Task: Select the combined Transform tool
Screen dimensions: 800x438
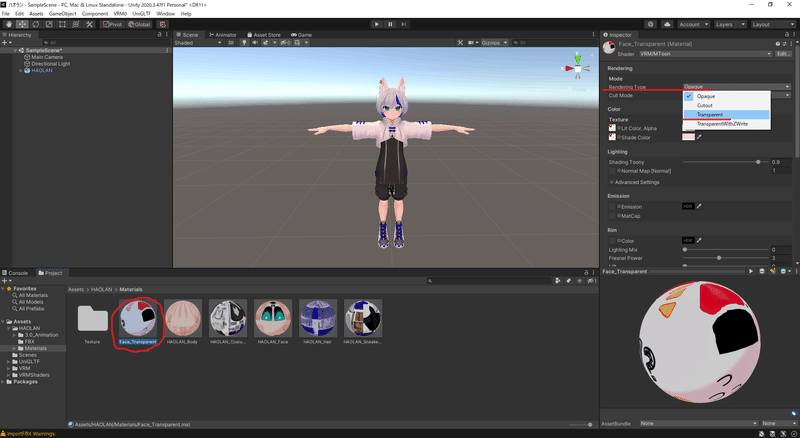Action: coord(76,24)
